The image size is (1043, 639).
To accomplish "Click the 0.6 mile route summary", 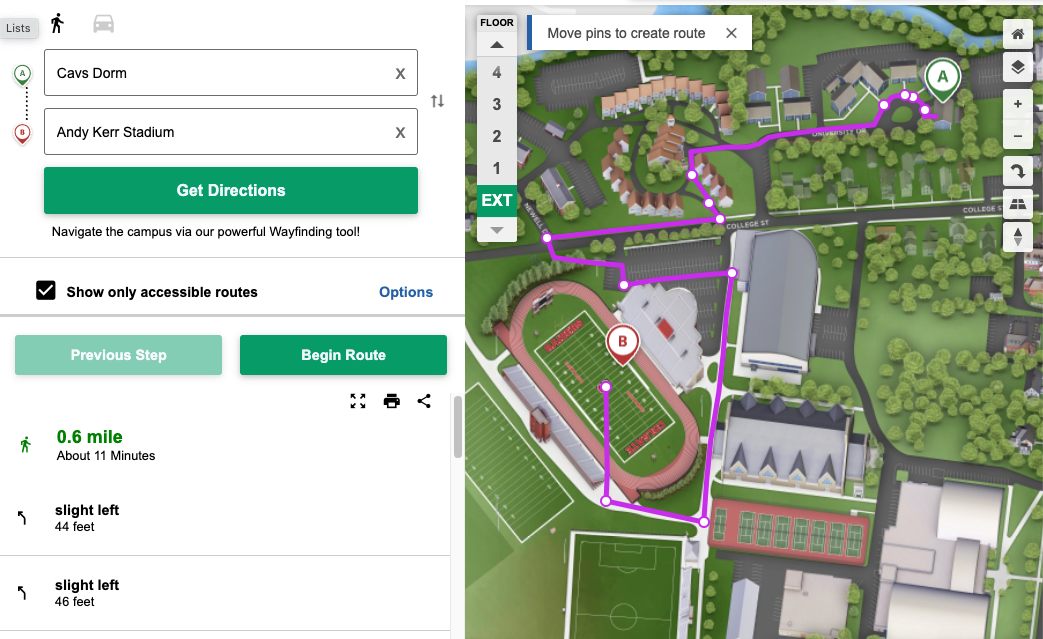I will (90, 437).
